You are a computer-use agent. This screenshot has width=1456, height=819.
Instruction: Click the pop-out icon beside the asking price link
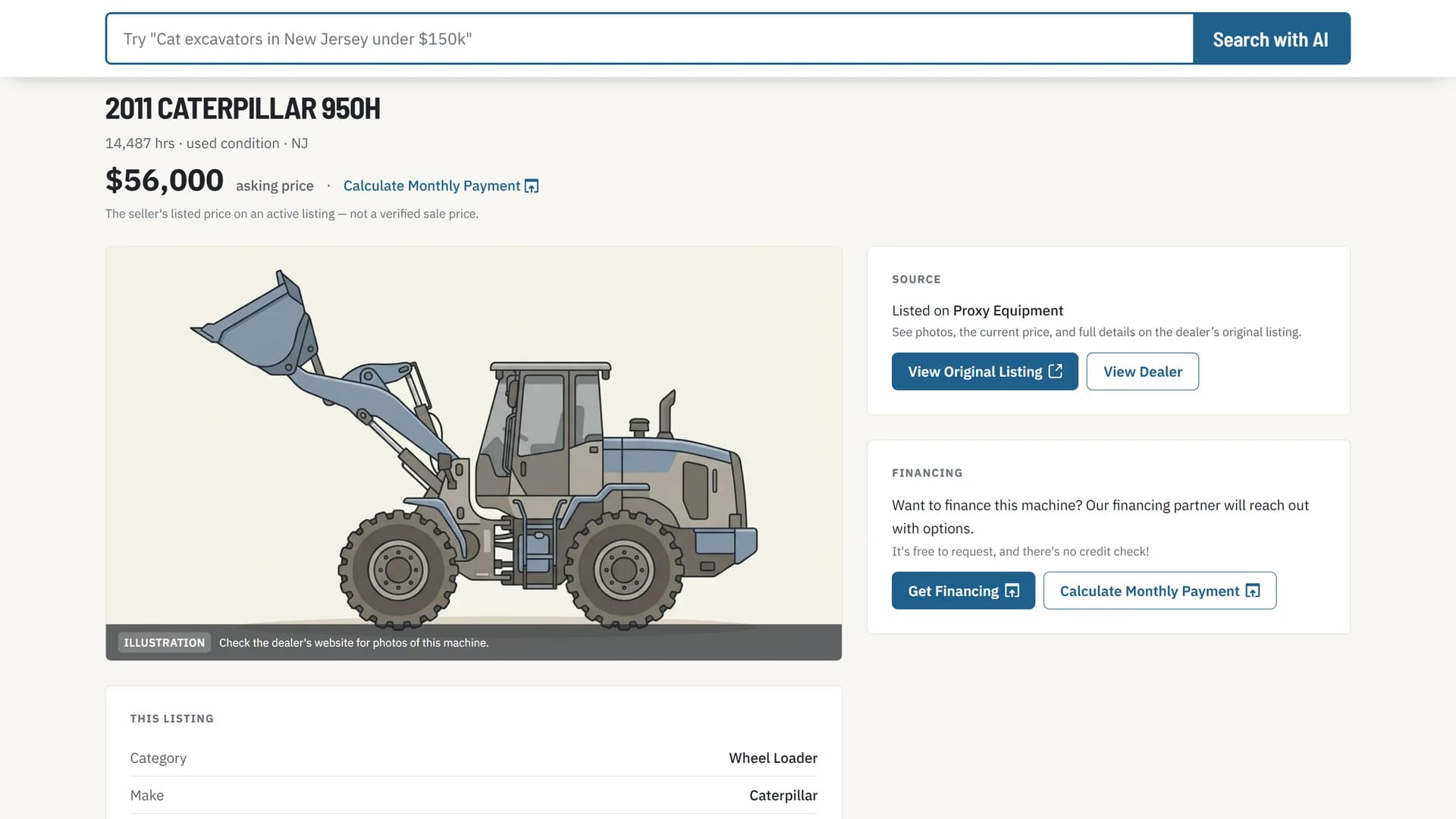pos(532,187)
